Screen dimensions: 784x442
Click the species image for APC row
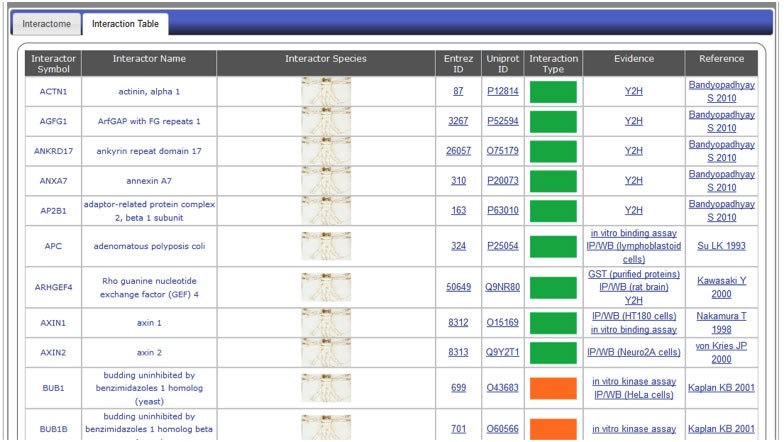[326, 245]
